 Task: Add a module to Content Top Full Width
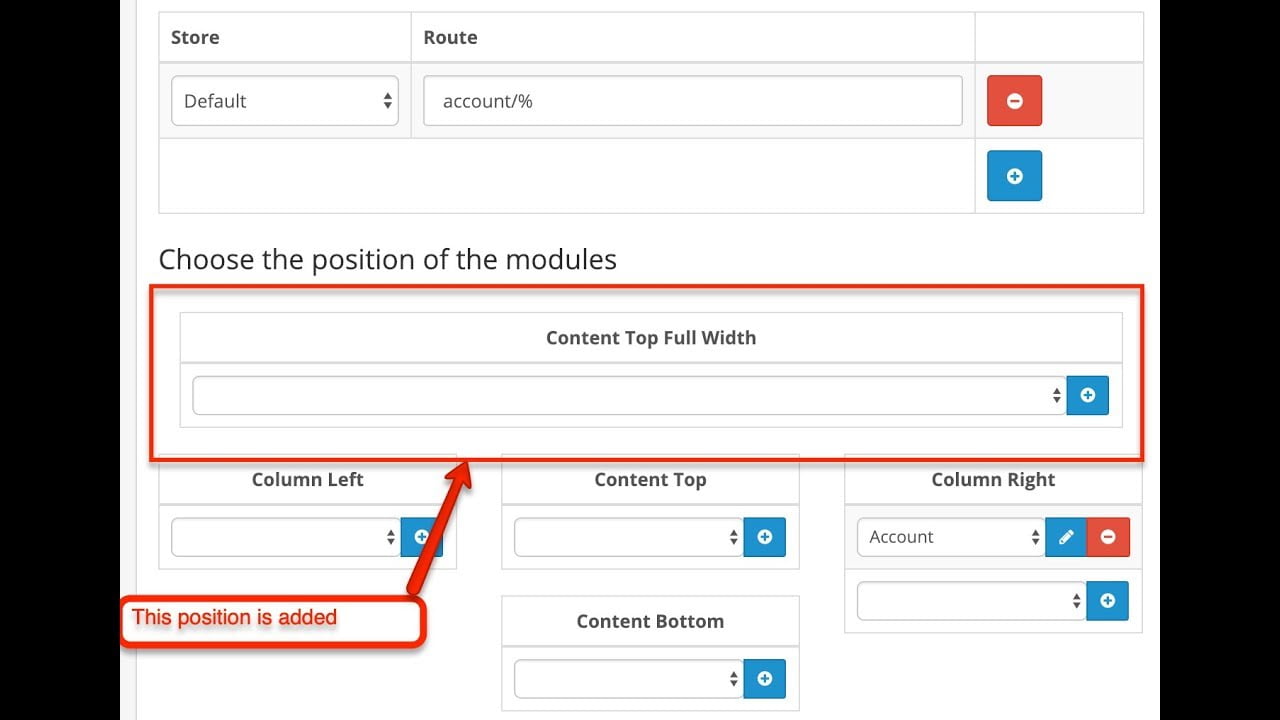tap(1087, 395)
